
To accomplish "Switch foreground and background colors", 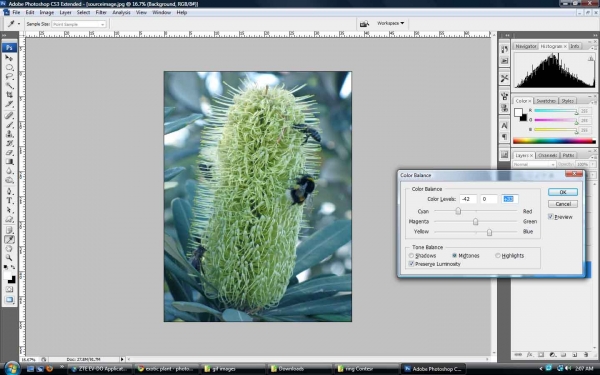I will tap(13, 267).
